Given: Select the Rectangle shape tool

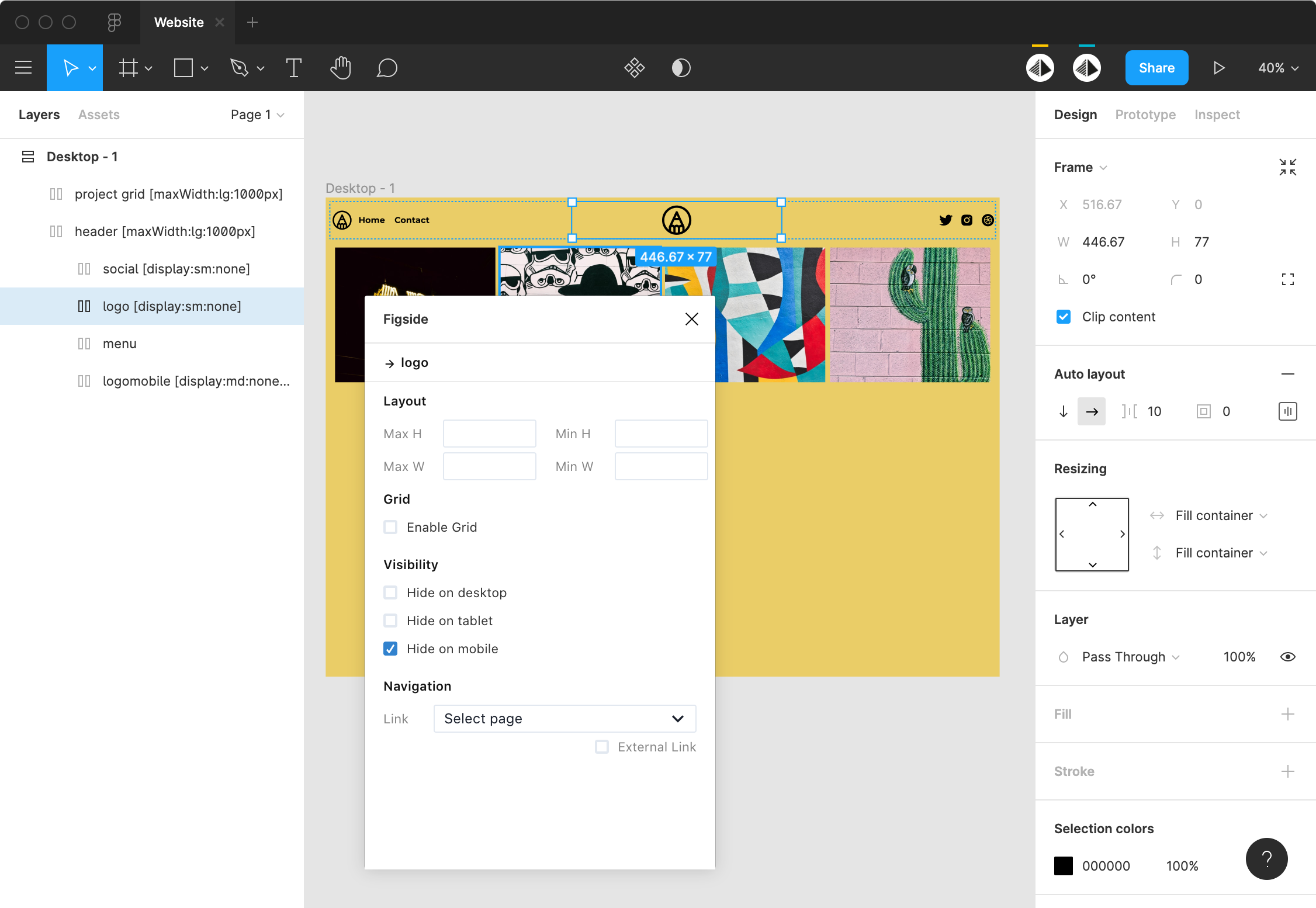Looking at the screenshot, I should click(183, 68).
